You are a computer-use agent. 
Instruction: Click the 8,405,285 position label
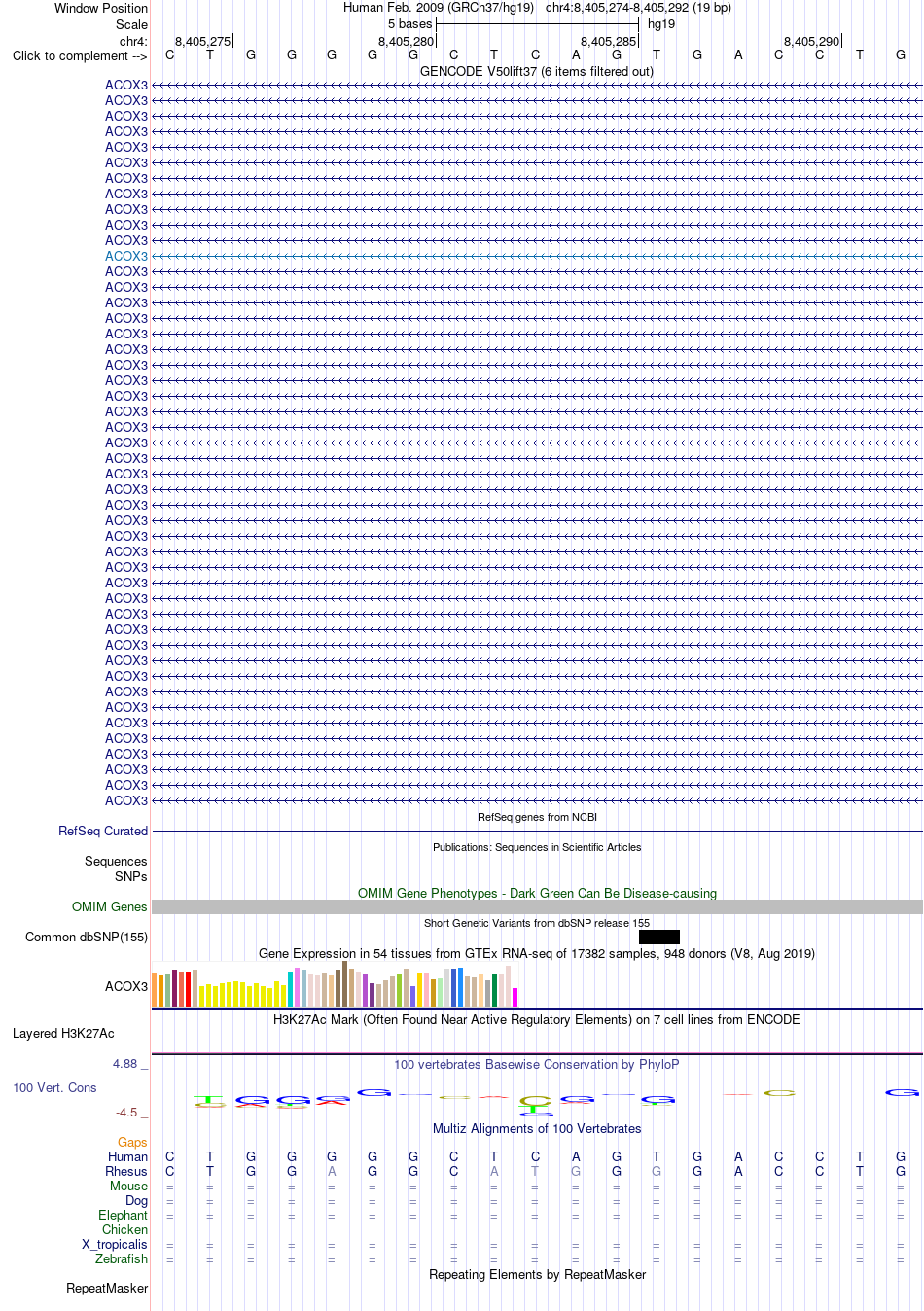[609, 41]
